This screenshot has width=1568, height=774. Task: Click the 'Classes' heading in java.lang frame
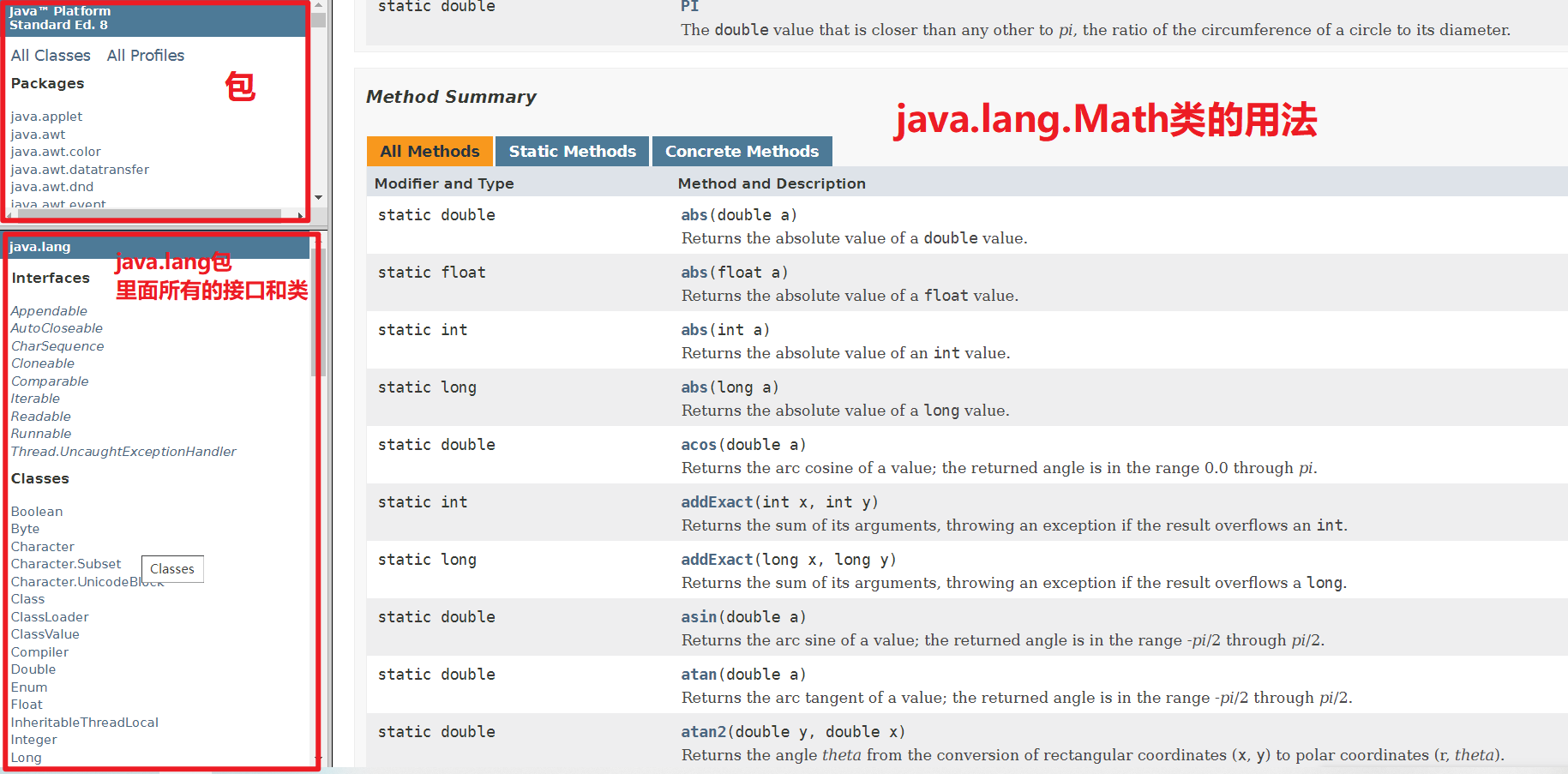coord(40,479)
